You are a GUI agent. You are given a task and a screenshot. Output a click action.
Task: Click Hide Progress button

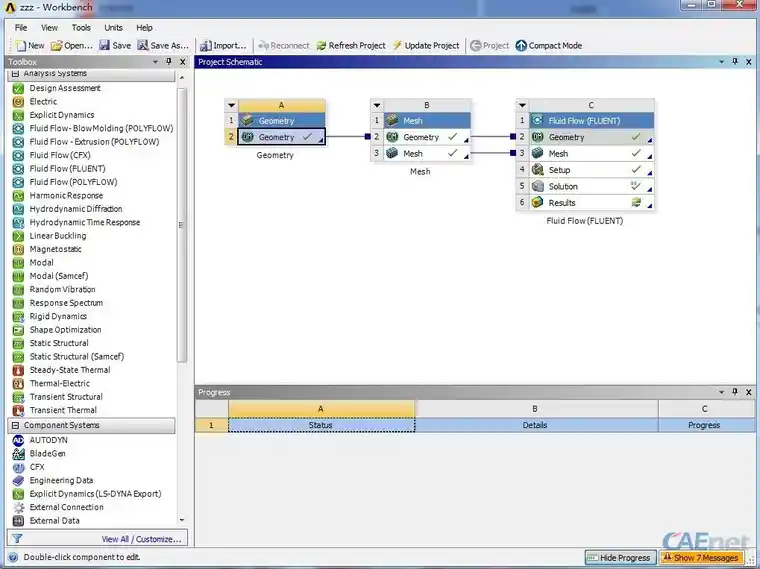pyautogui.click(x=620, y=558)
